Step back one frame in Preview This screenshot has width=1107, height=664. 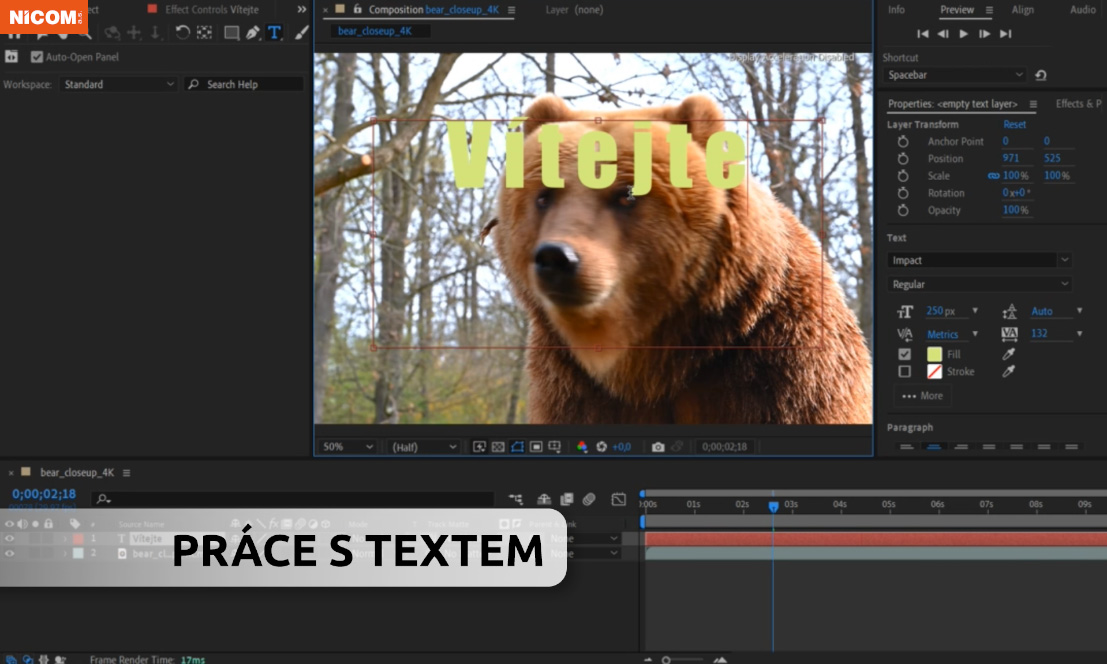pos(943,34)
